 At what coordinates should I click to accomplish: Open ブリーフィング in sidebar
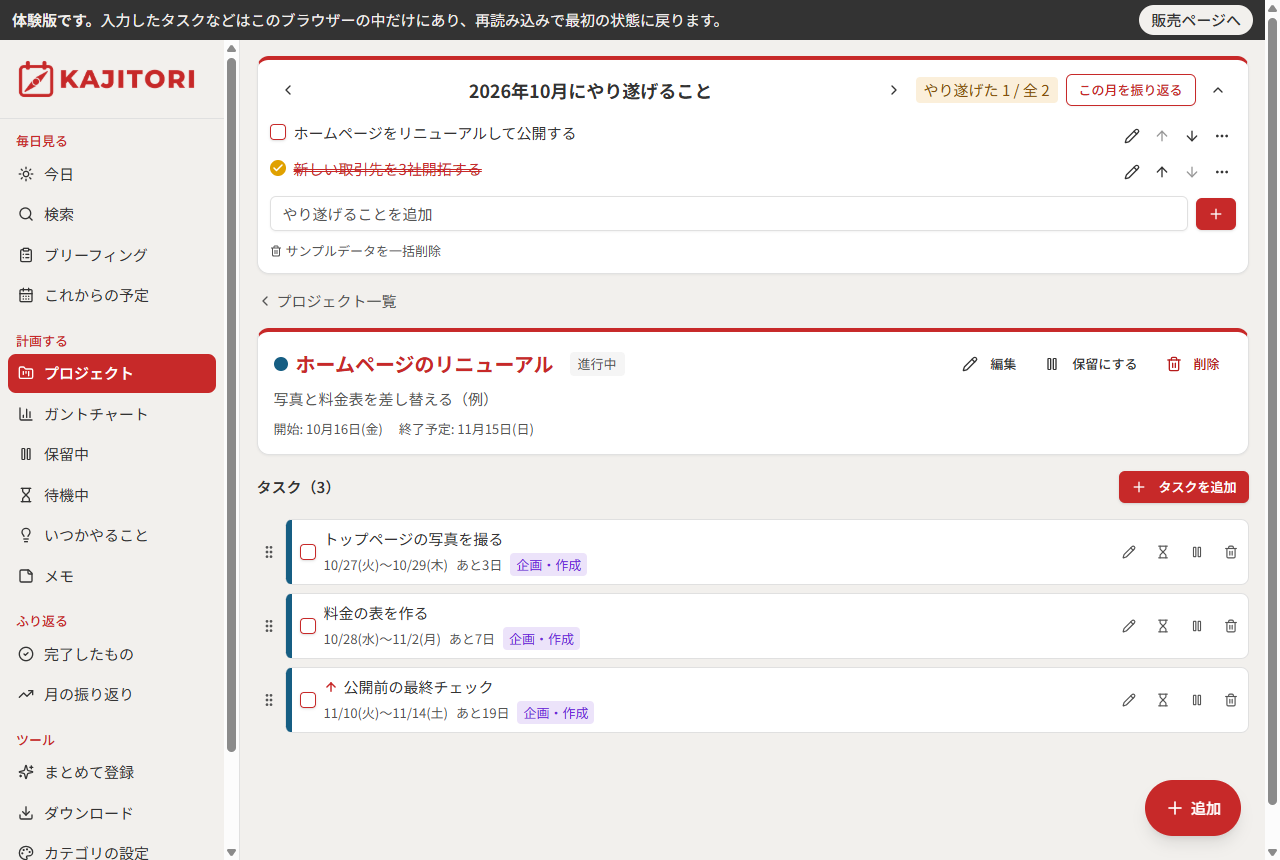[112, 255]
